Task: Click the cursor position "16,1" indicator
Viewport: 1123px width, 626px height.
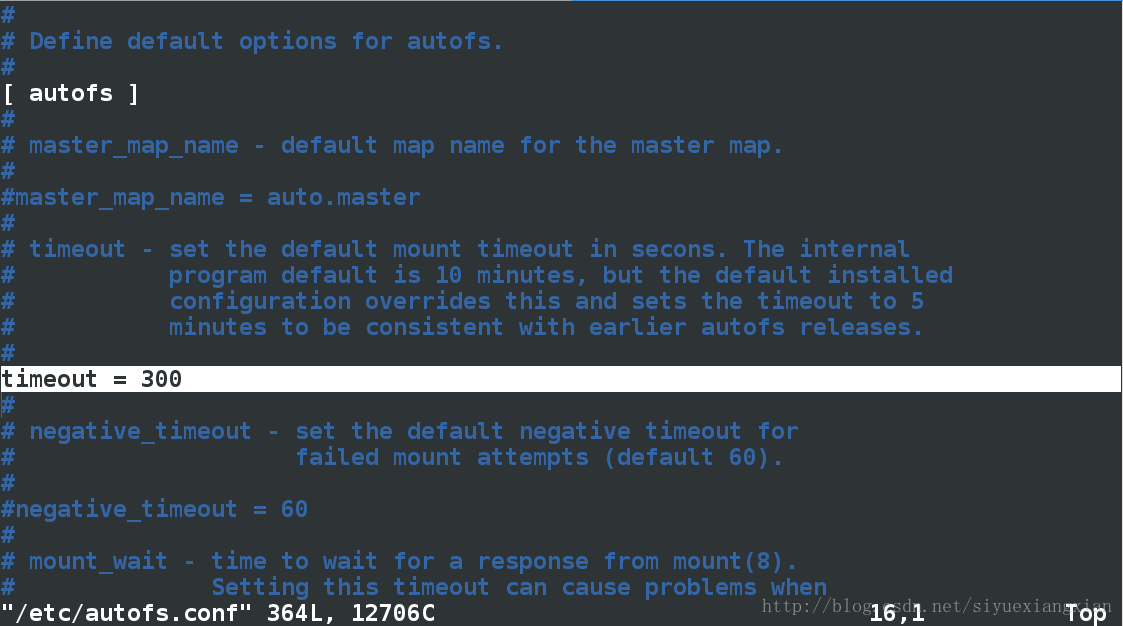Action: (897, 613)
